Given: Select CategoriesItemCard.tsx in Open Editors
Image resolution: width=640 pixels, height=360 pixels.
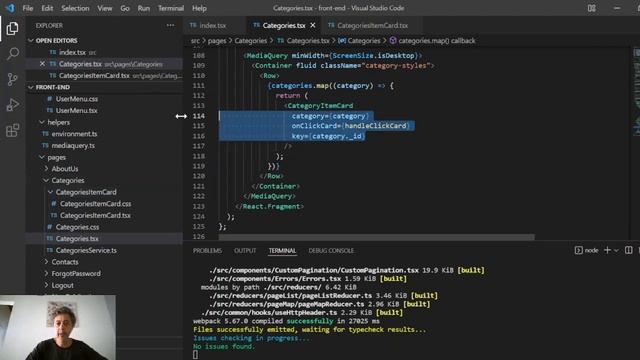Looking at the screenshot, I should pos(94,76).
